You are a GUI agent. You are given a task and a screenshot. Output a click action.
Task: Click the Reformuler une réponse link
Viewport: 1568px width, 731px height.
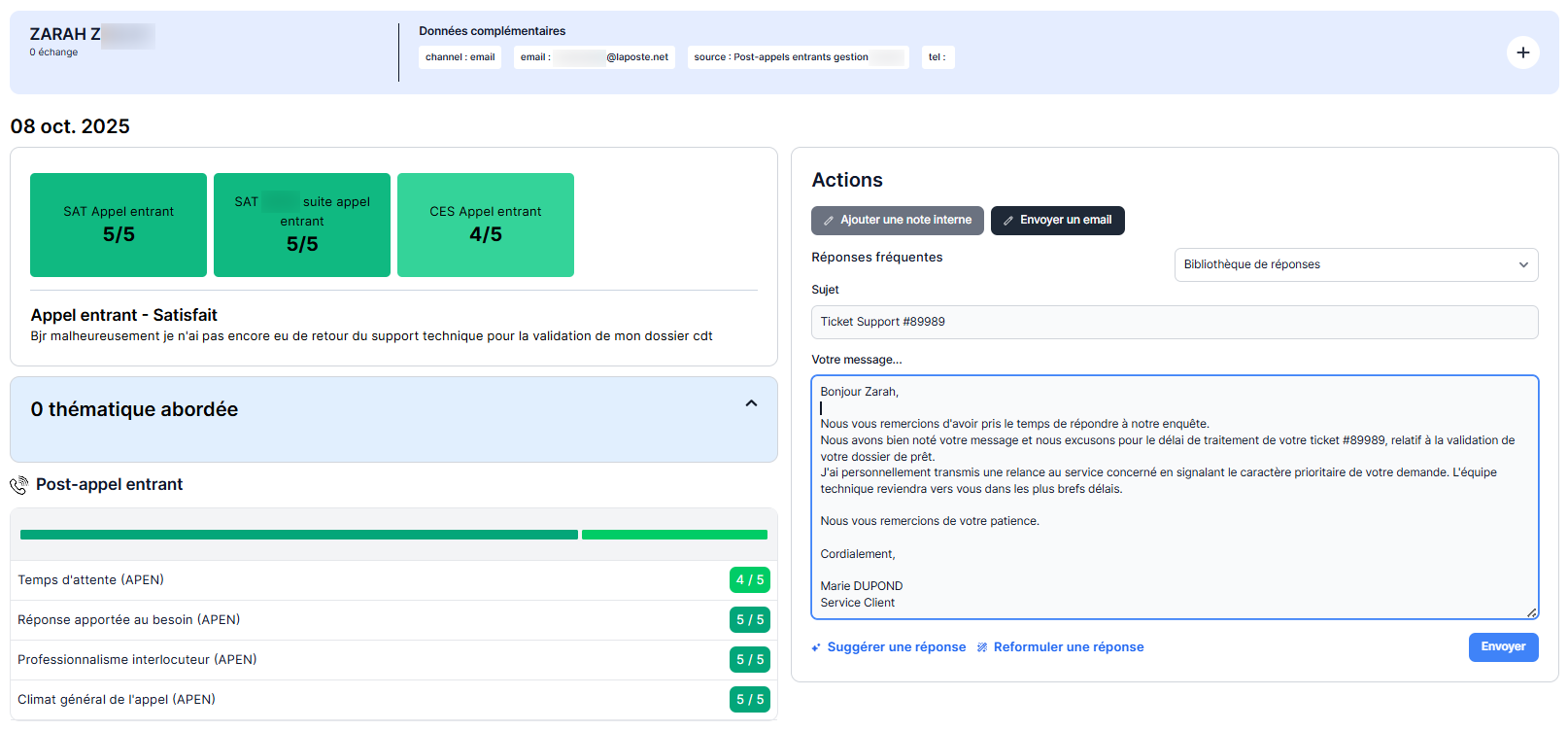[x=1068, y=647]
